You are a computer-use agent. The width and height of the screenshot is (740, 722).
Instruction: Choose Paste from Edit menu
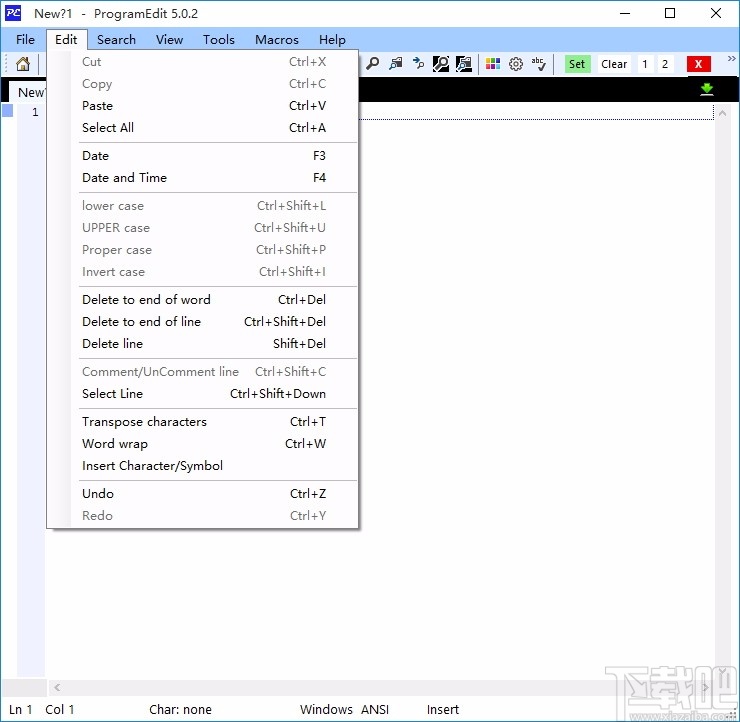202,106
